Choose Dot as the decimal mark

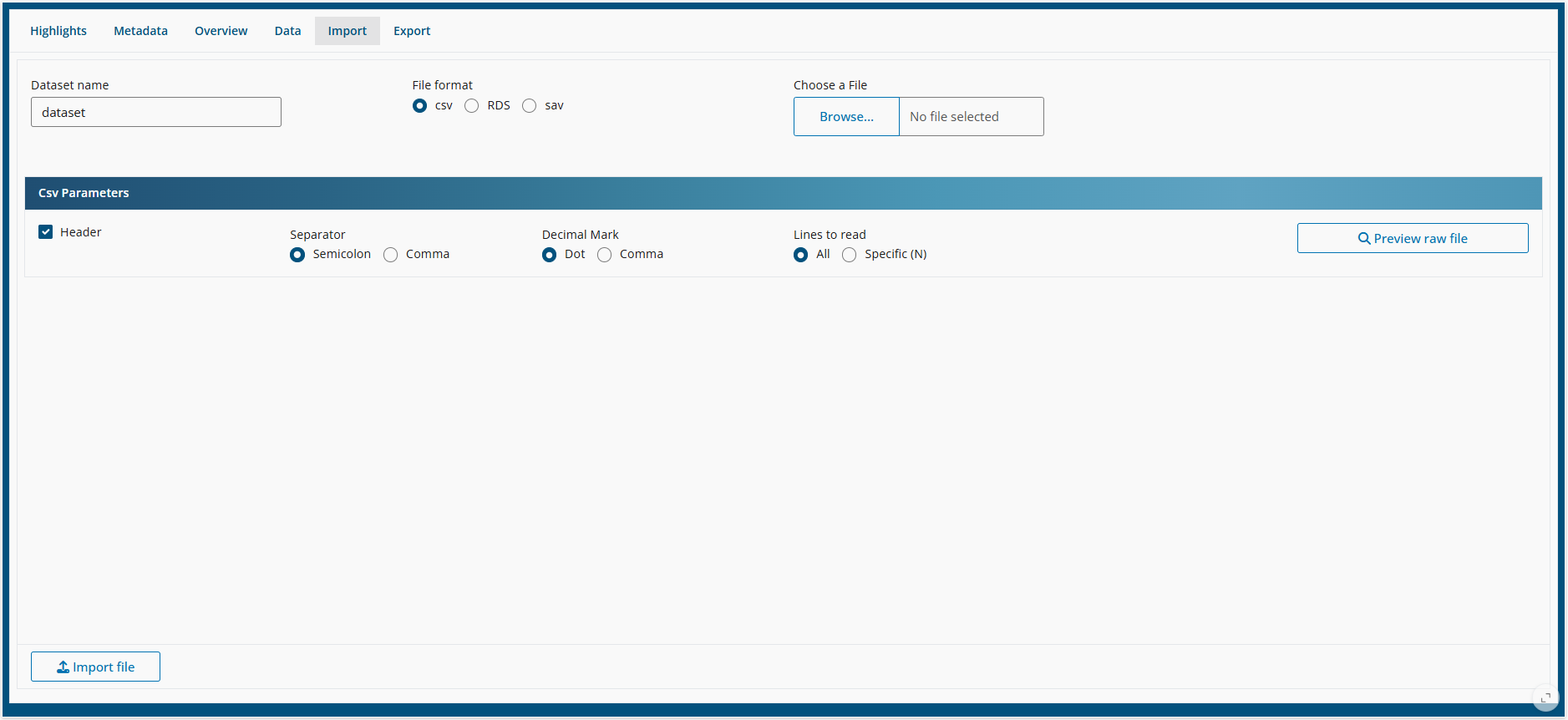click(549, 255)
